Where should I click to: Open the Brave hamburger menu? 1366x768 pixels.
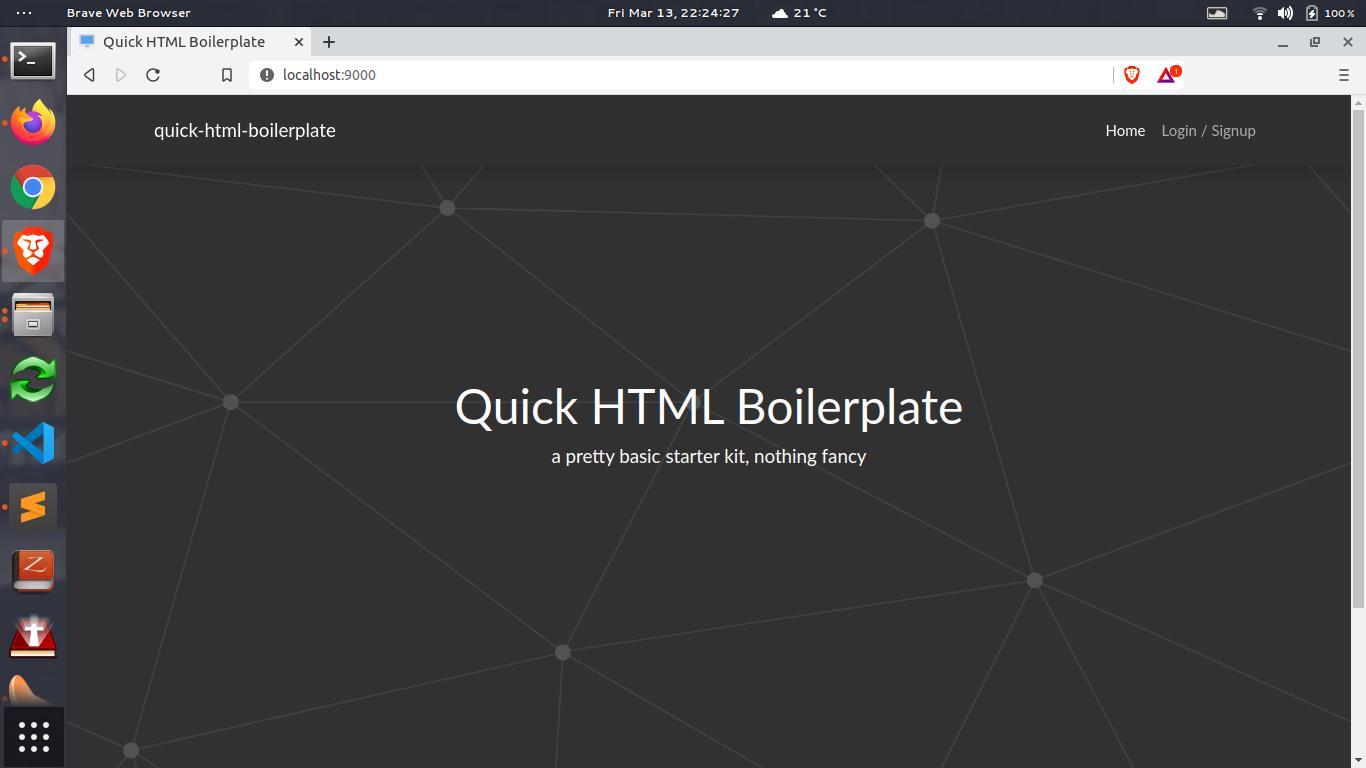click(1344, 75)
